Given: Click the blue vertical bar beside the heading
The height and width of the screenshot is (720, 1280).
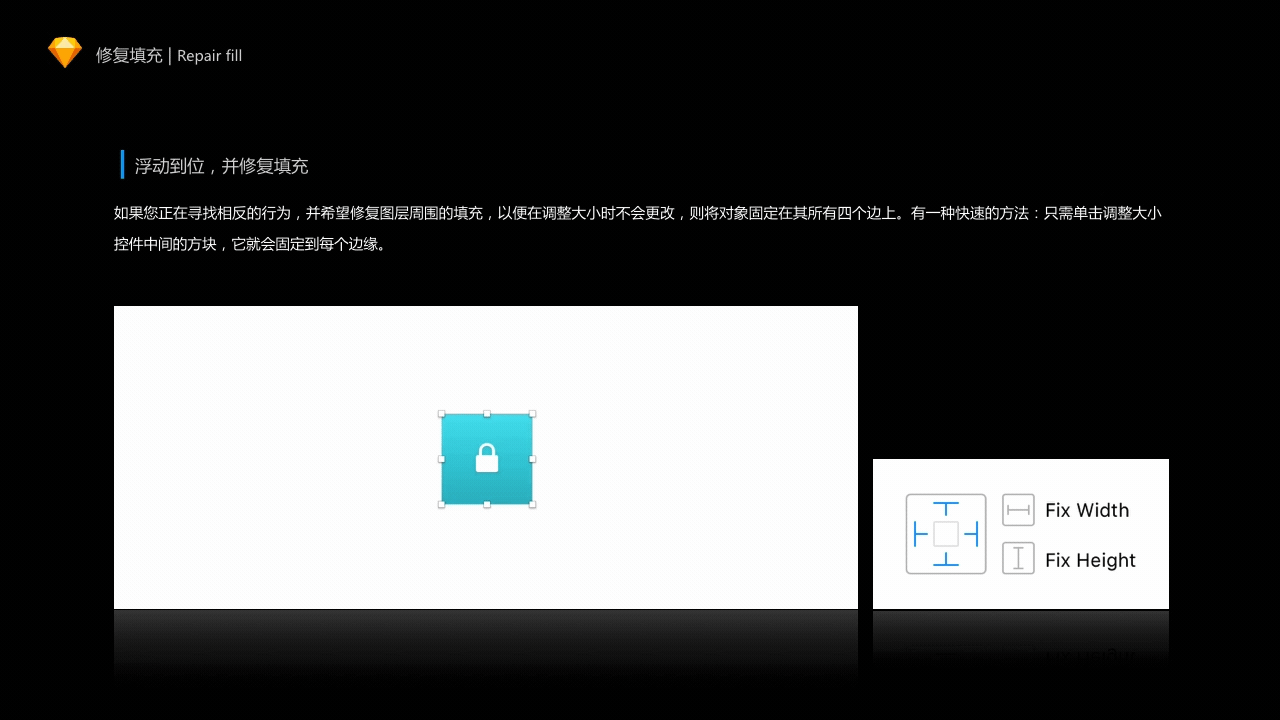Looking at the screenshot, I should pos(123,164).
